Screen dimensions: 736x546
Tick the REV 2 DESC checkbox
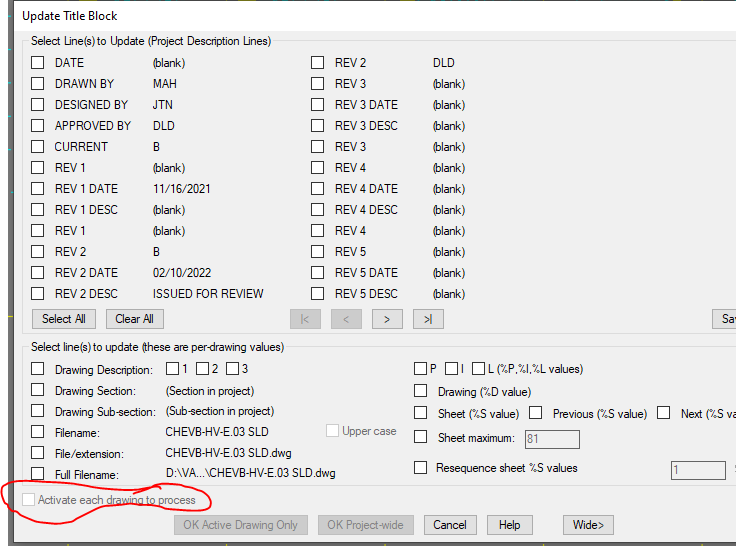point(38,293)
